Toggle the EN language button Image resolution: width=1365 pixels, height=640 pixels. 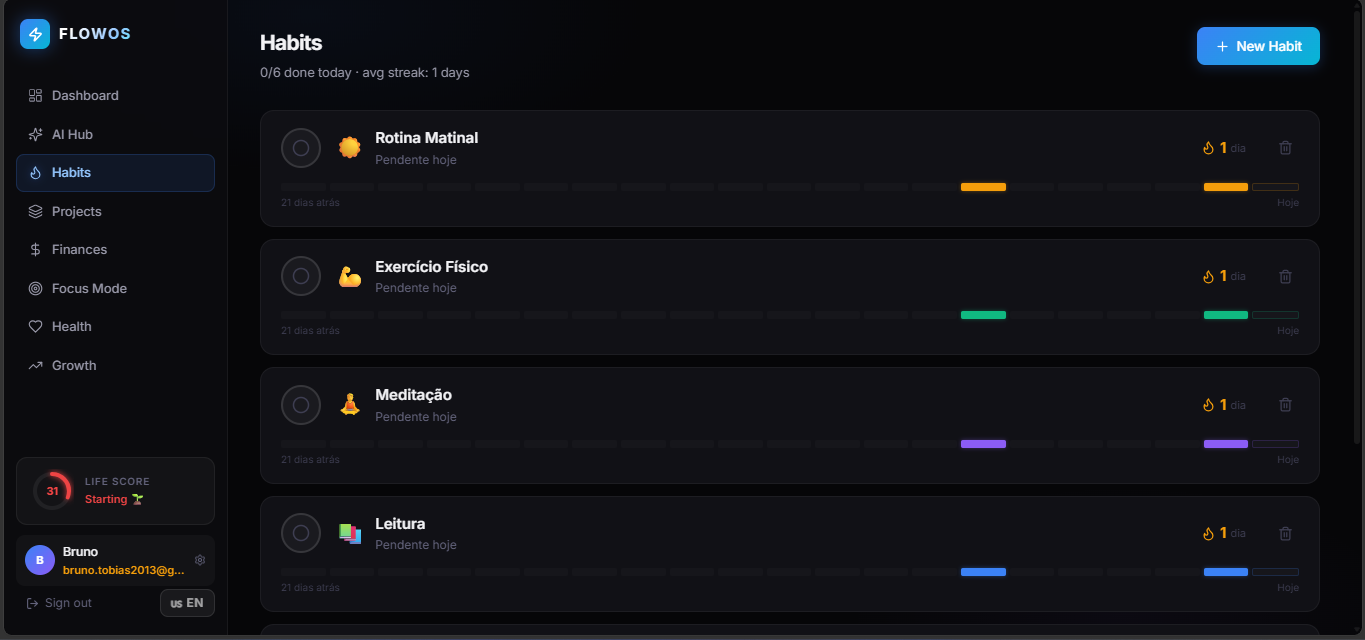187,603
